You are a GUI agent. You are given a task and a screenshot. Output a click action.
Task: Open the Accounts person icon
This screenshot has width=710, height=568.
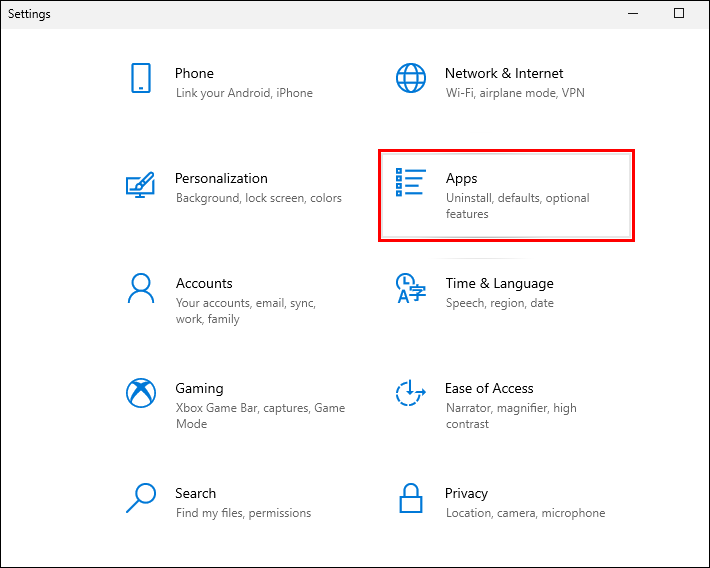[140, 288]
